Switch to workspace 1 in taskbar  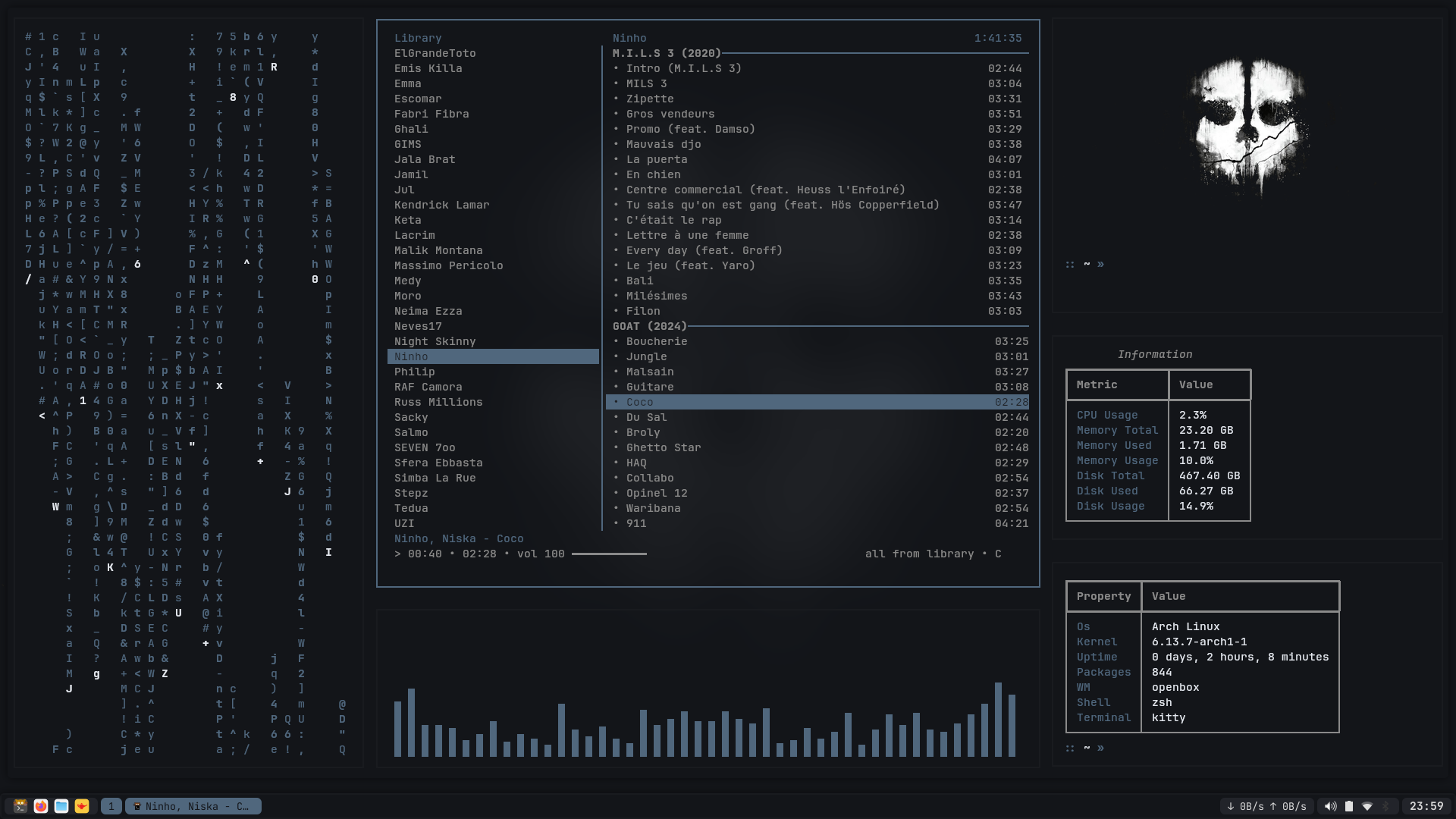point(111,806)
